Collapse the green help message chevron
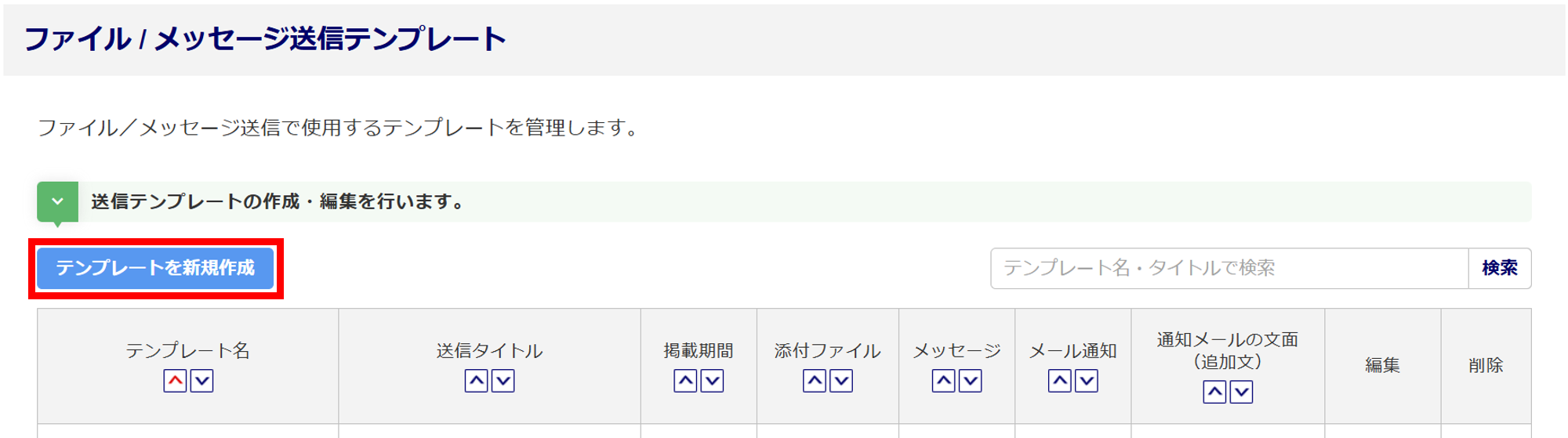Image resolution: width=1568 pixels, height=438 pixels. [x=57, y=201]
